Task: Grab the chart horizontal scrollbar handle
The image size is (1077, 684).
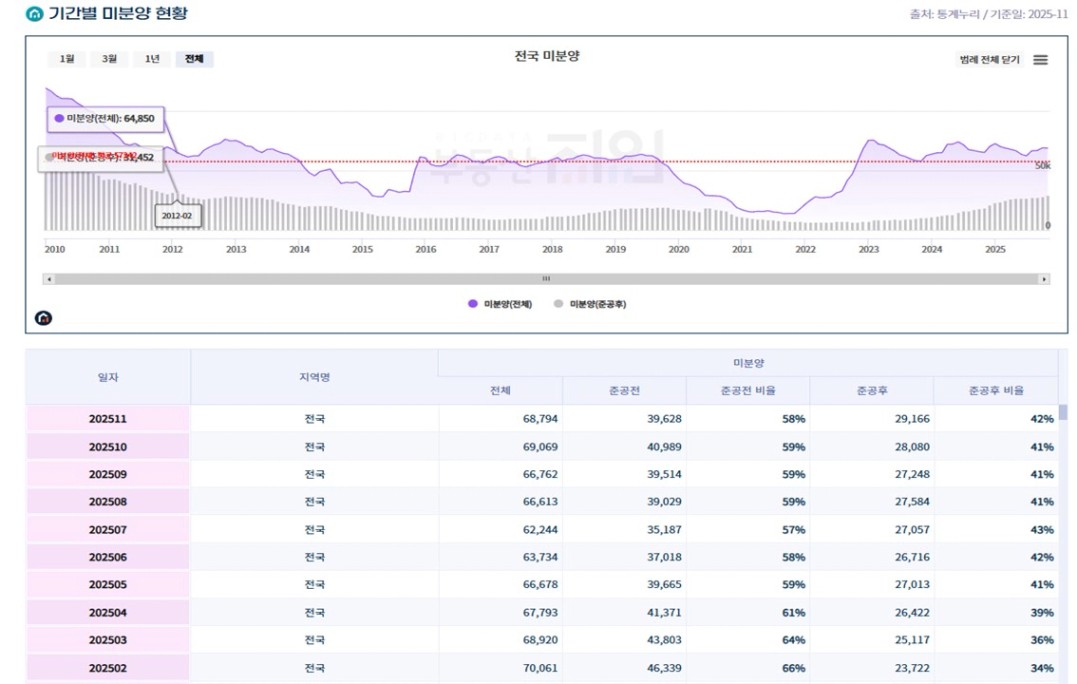Action: pos(546,279)
